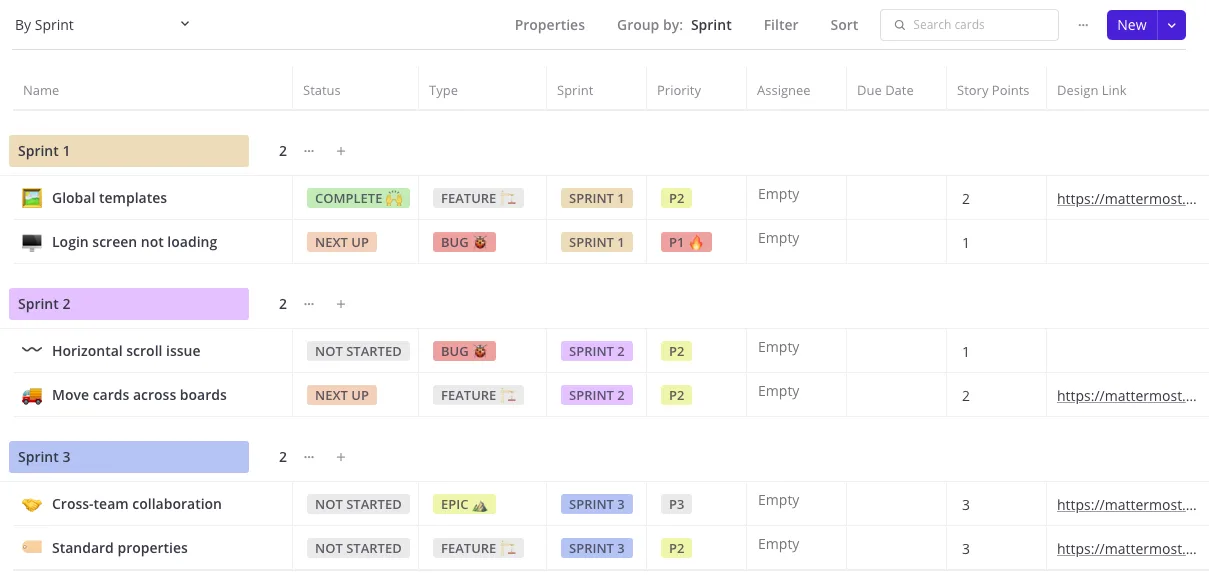The height and width of the screenshot is (575, 1209).
Task: Open the Login screen not loading card
Action: point(134,242)
